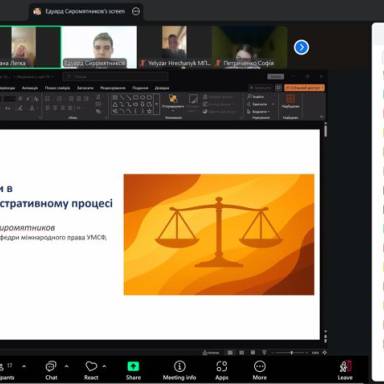This screenshot has width=384, height=384.
Task: Click the next slide arrows below scrollbar
Action: tap(325, 340)
